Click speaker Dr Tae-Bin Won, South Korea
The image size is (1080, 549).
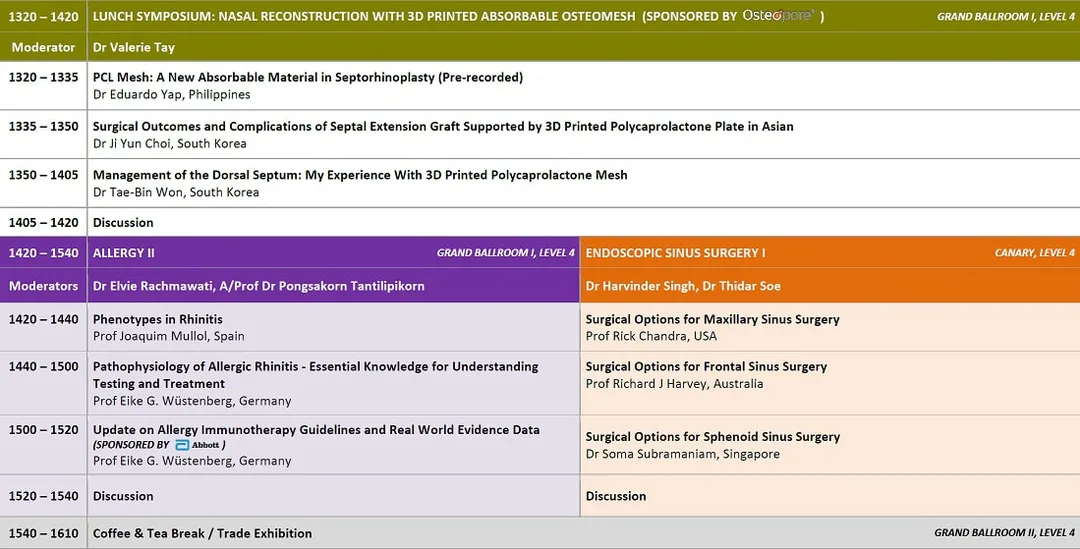point(176,192)
